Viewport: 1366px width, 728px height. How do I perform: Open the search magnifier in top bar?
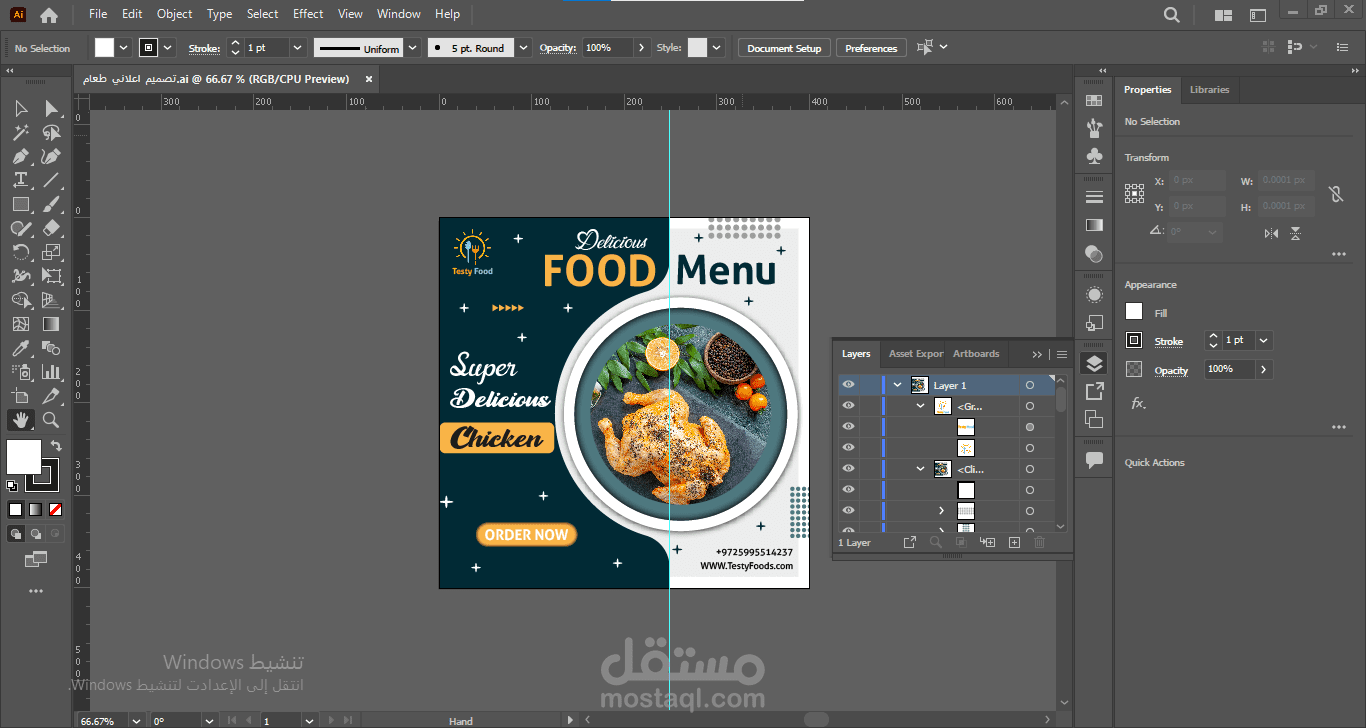point(1172,15)
